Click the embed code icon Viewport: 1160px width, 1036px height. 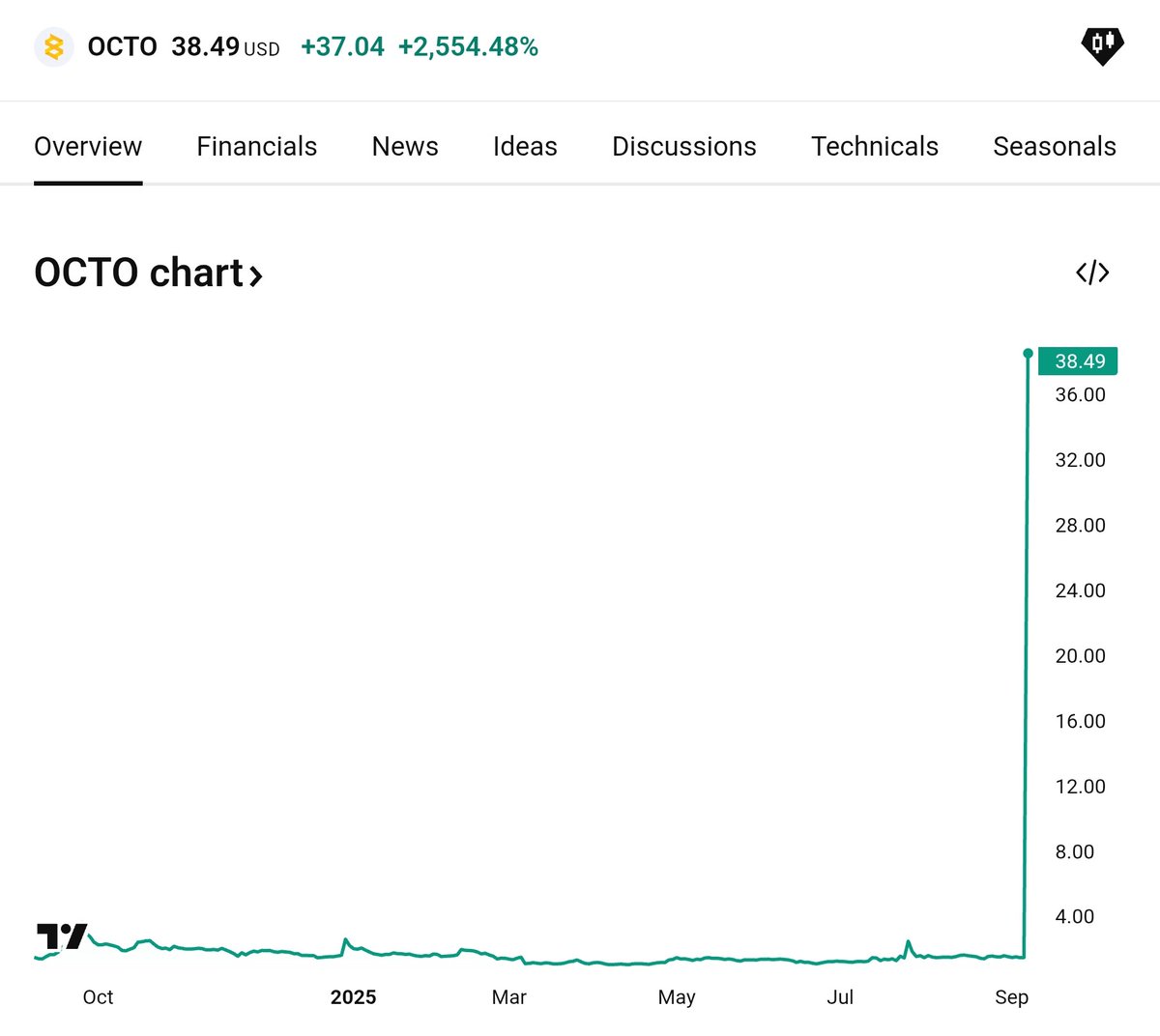coord(1092,273)
